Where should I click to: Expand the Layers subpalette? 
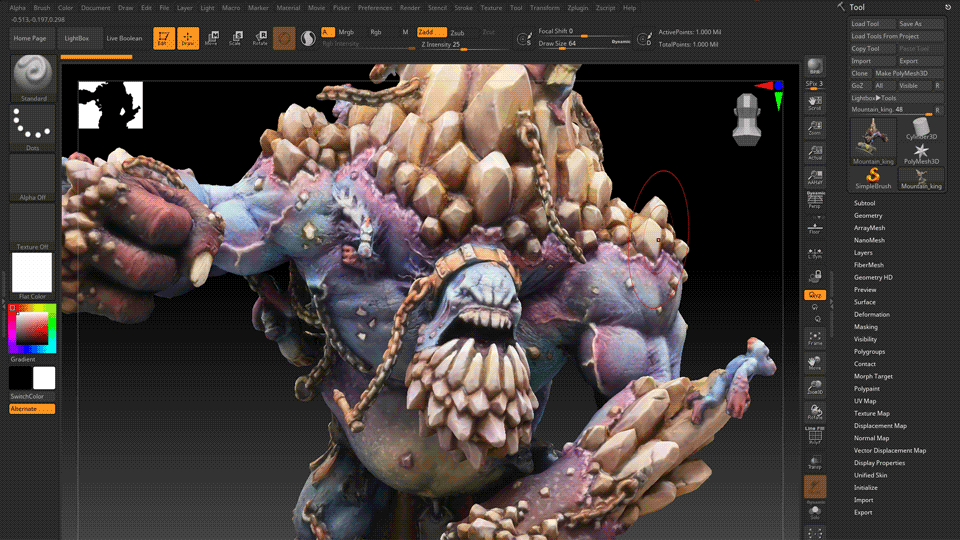(863, 253)
